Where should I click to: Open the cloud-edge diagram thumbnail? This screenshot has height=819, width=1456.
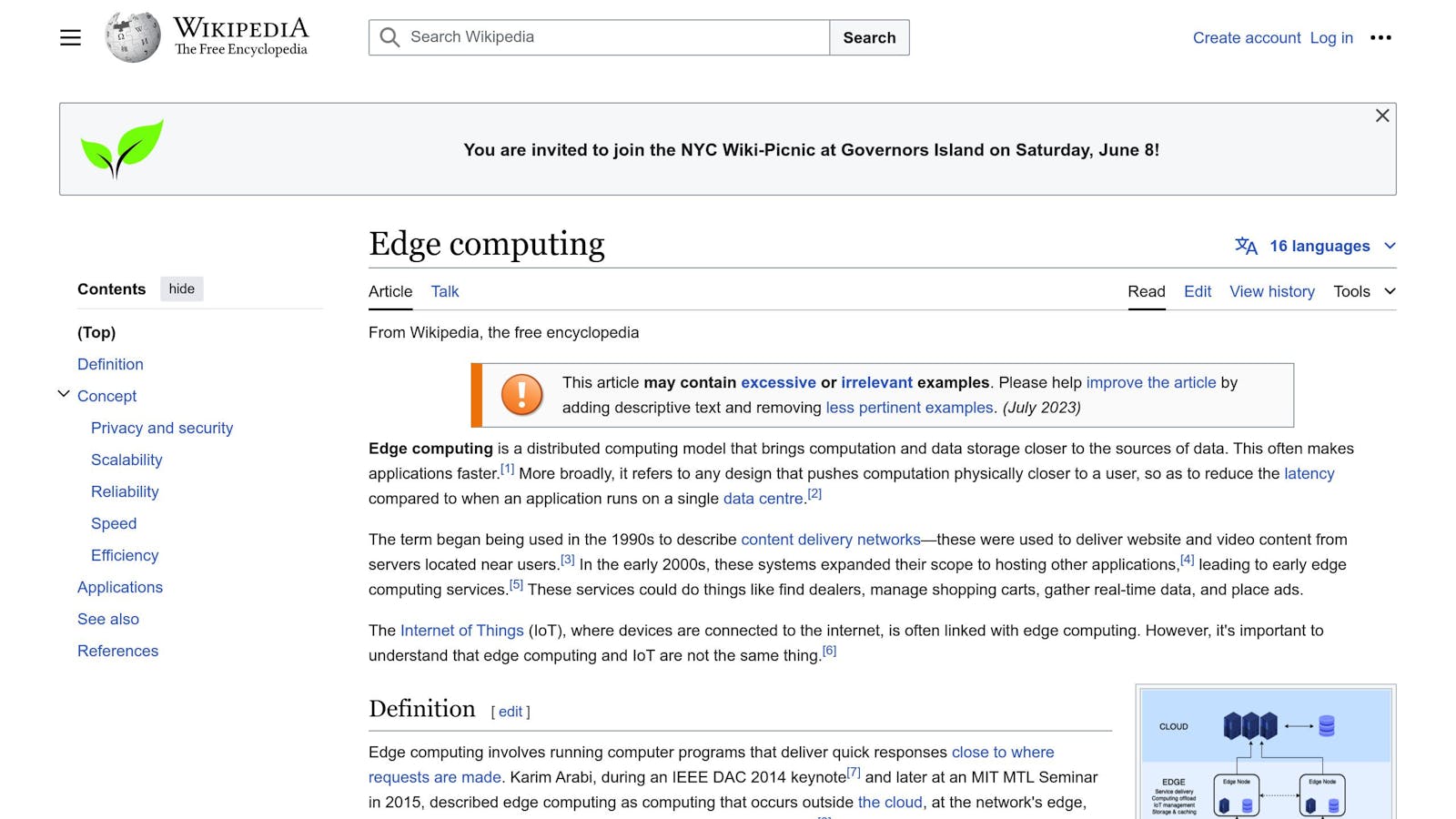pyautogui.click(x=1266, y=753)
